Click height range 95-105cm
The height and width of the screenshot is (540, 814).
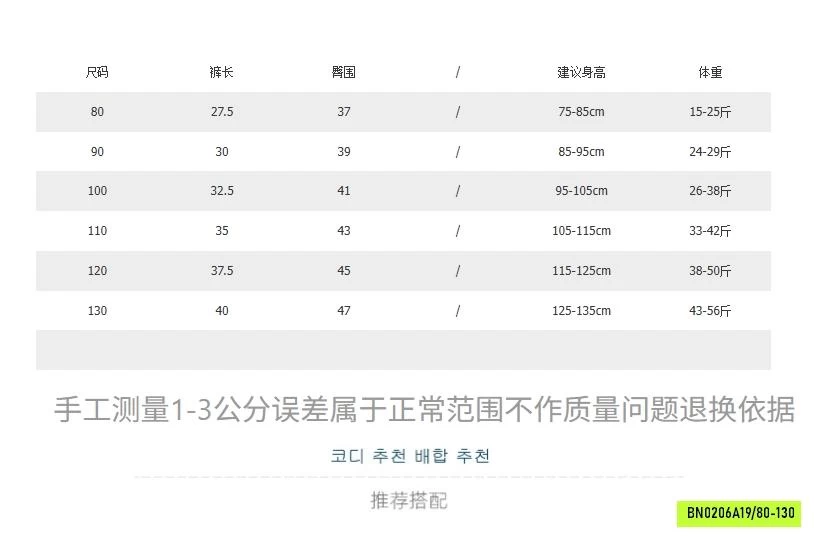(x=581, y=191)
